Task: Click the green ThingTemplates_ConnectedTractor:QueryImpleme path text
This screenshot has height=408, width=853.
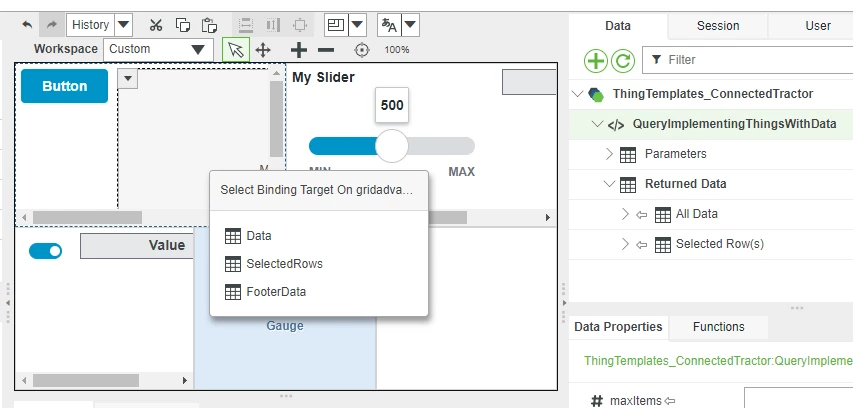Action: click(718, 361)
